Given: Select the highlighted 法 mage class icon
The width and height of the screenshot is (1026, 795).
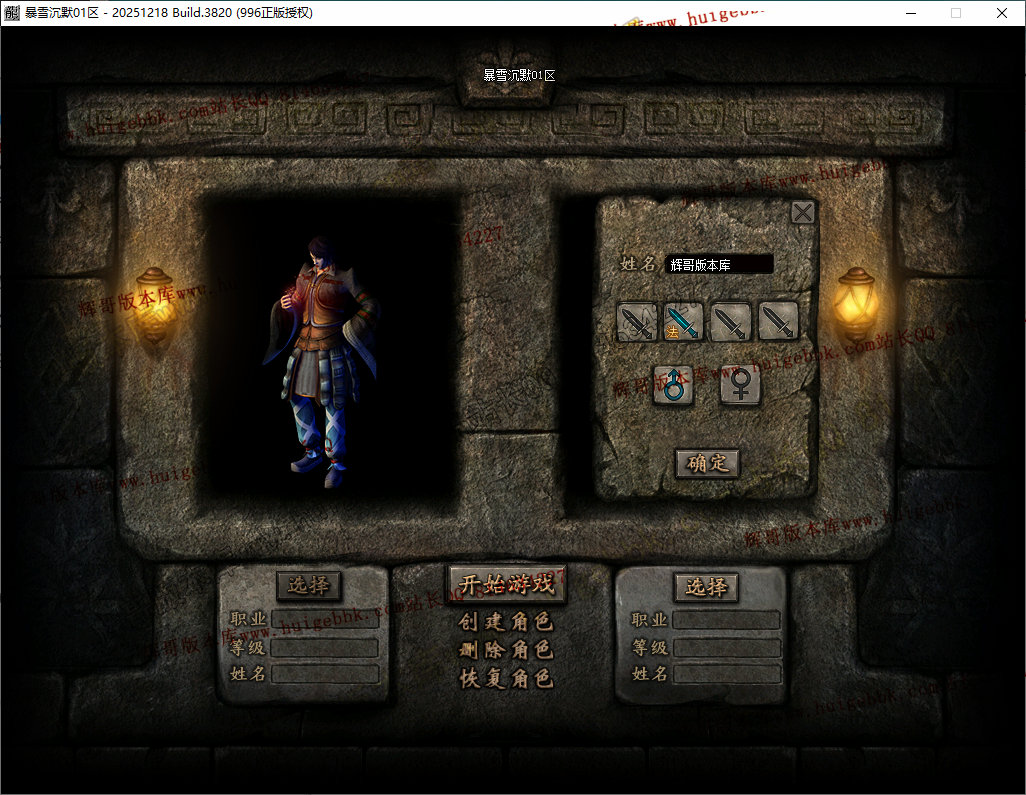Looking at the screenshot, I should 683,321.
